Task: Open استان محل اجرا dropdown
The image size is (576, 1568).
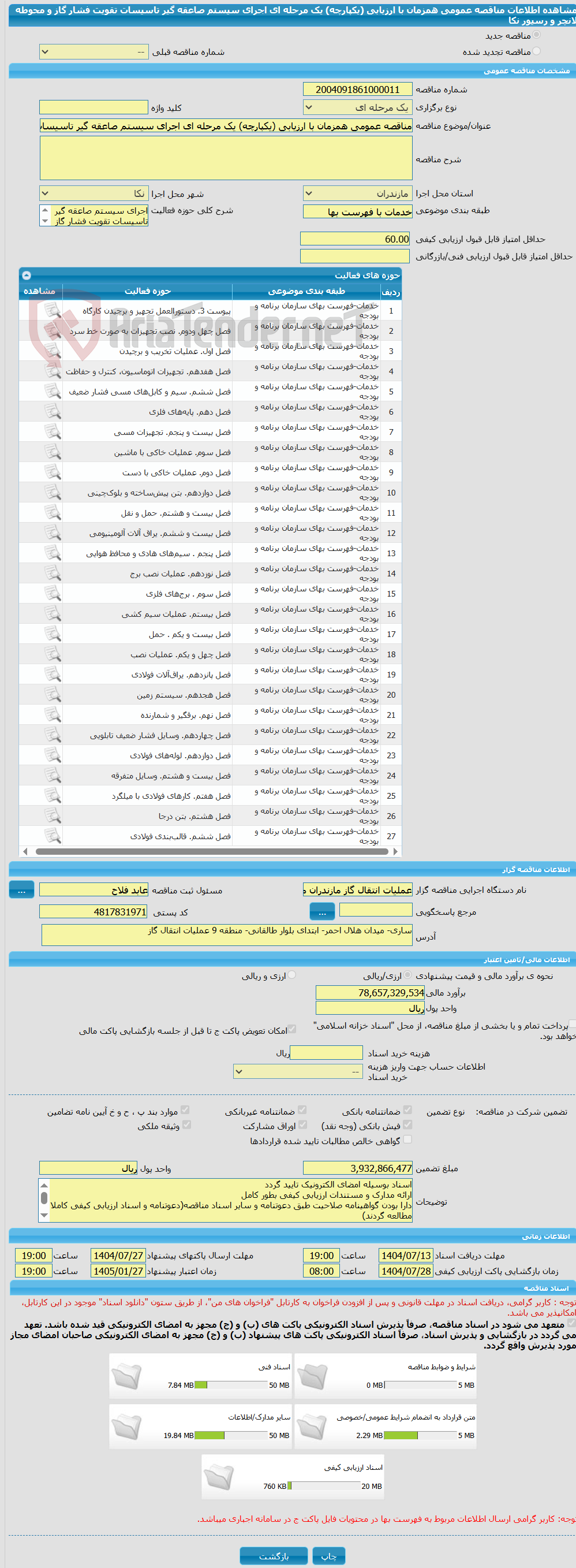Action: click(x=358, y=193)
